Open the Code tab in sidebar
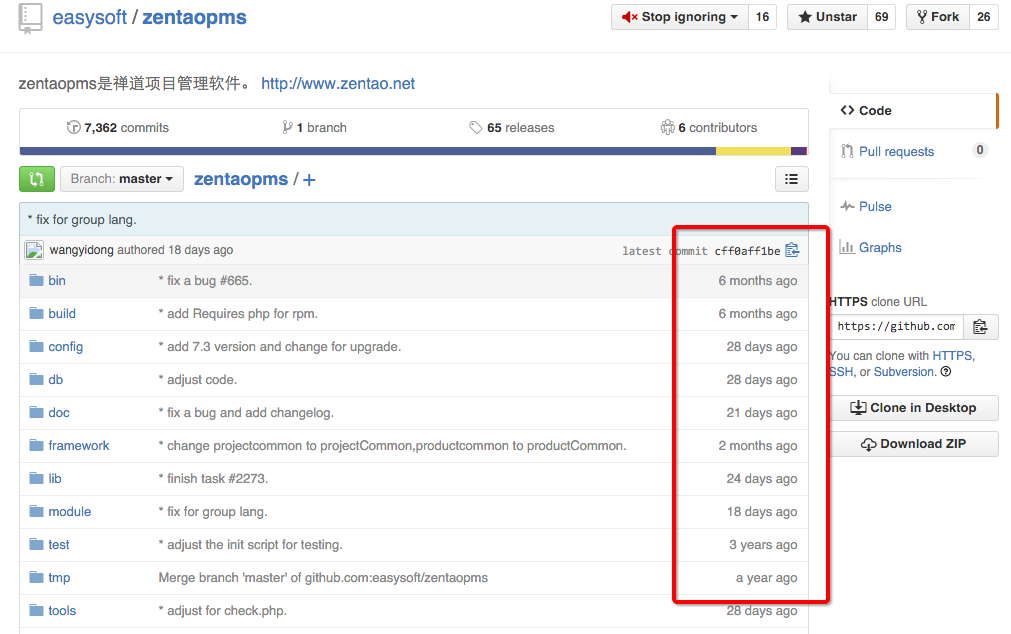Screen dimensions: 1011x634 click(874, 111)
